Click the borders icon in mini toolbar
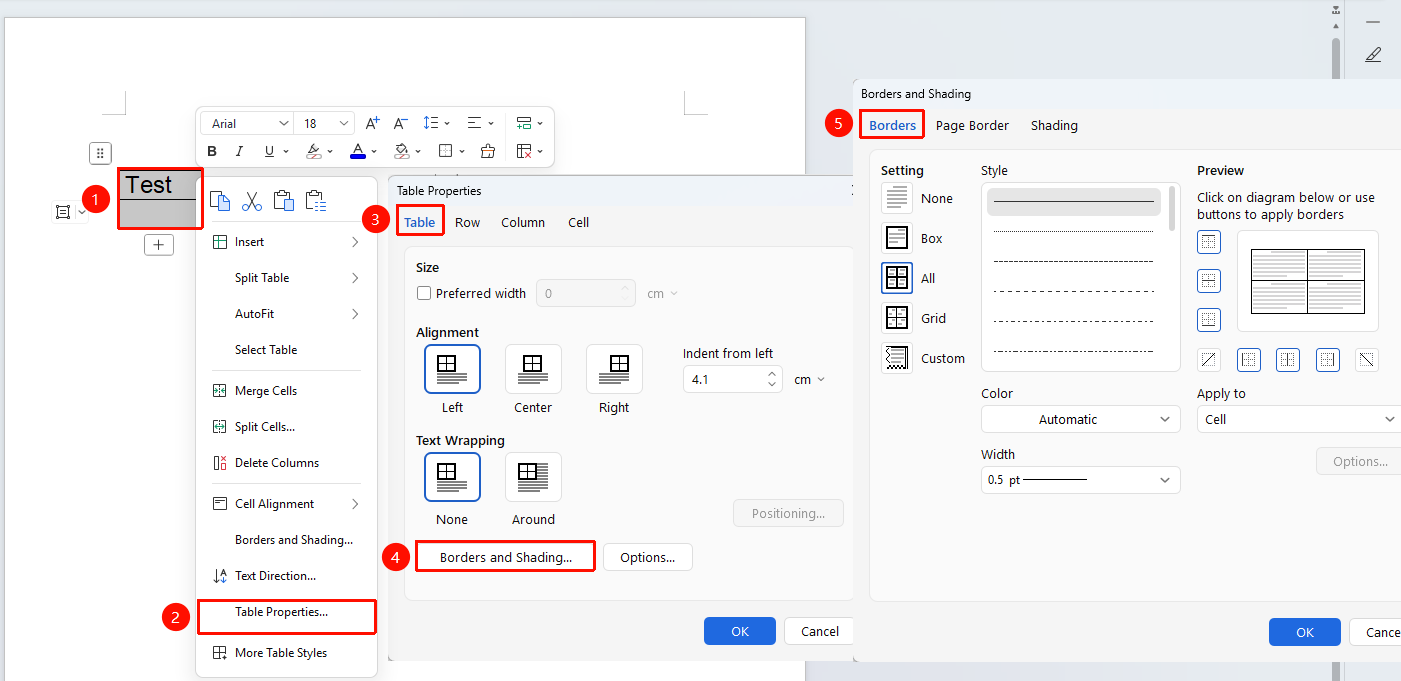1401x681 pixels. 446,151
